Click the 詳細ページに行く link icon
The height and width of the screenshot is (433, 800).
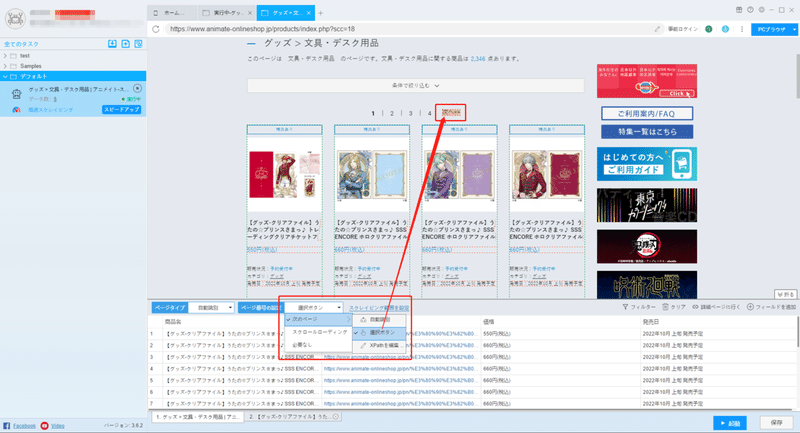695,307
